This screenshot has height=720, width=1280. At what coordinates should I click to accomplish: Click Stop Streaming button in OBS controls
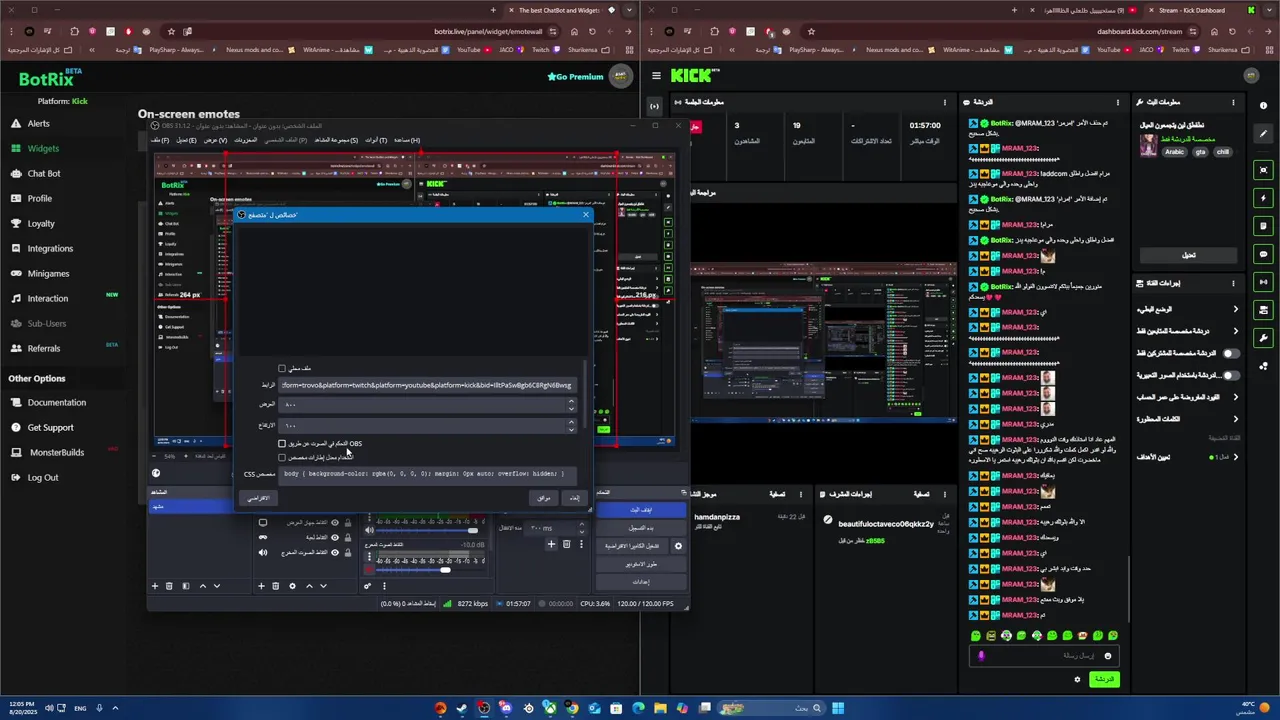(640, 510)
